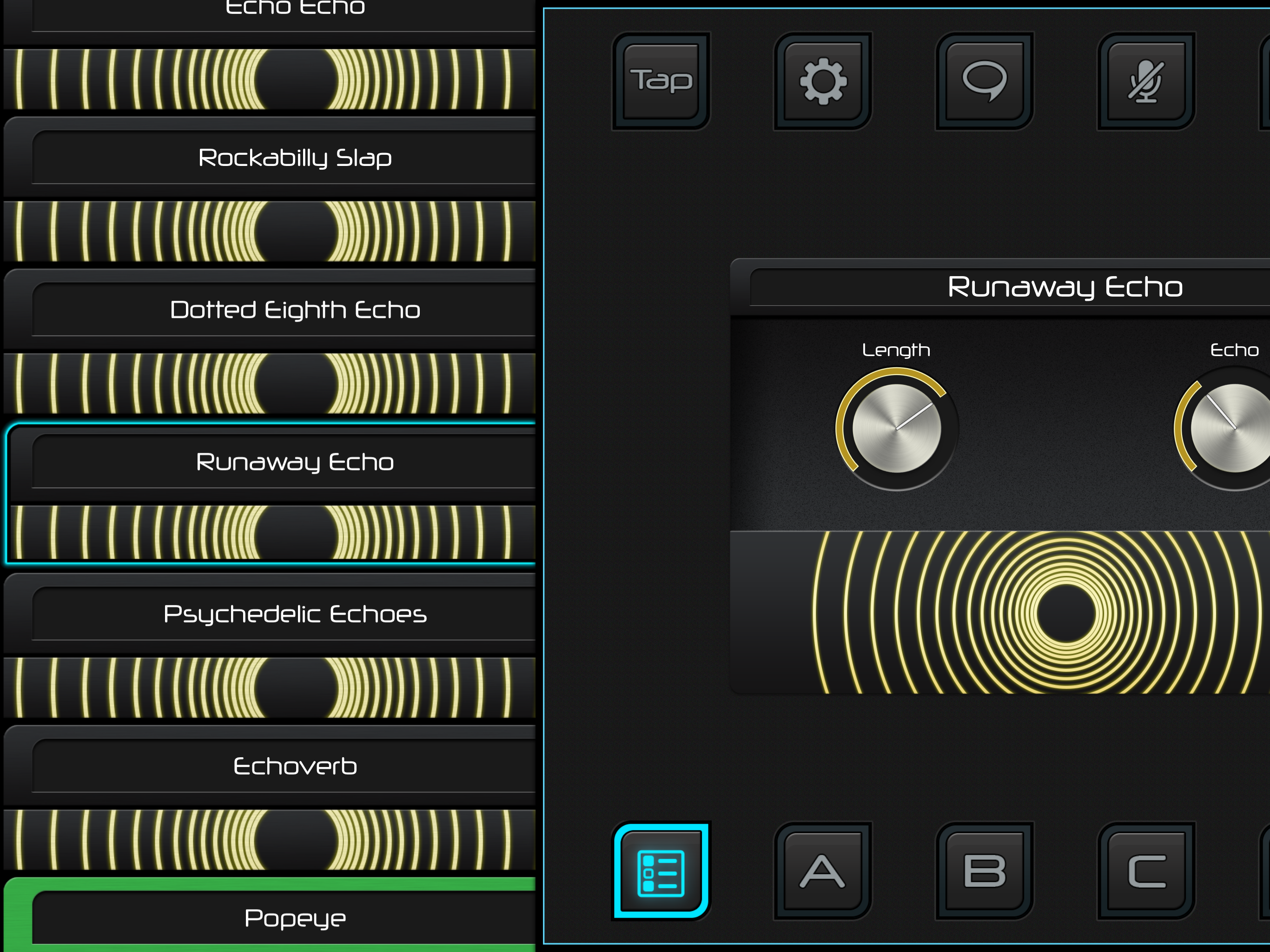Click the Length knob

[896, 428]
